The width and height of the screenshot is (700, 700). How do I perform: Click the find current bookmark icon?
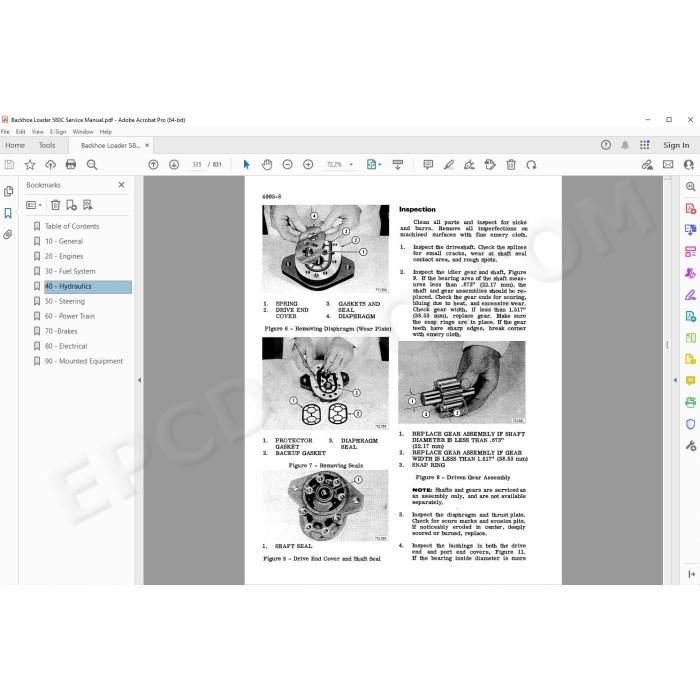(x=88, y=205)
